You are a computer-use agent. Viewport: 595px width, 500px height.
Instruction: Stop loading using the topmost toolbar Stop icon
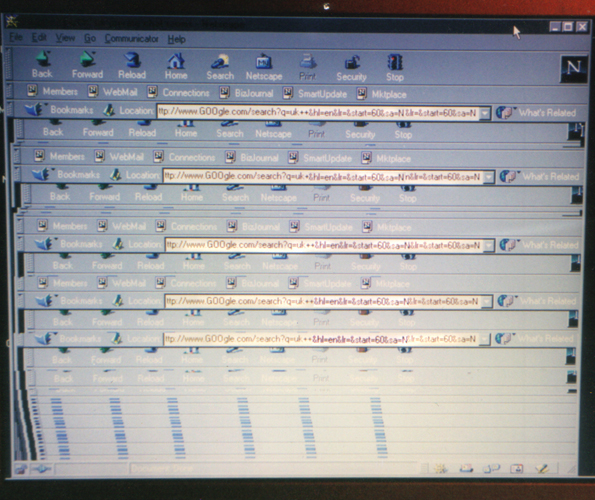coord(395,69)
